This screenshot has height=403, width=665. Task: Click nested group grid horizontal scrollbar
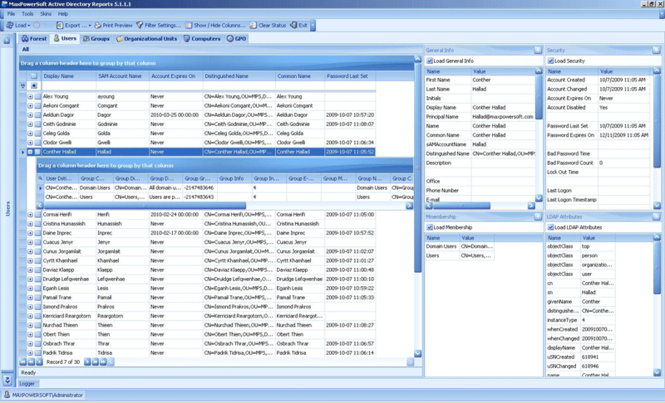(x=144, y=206)
